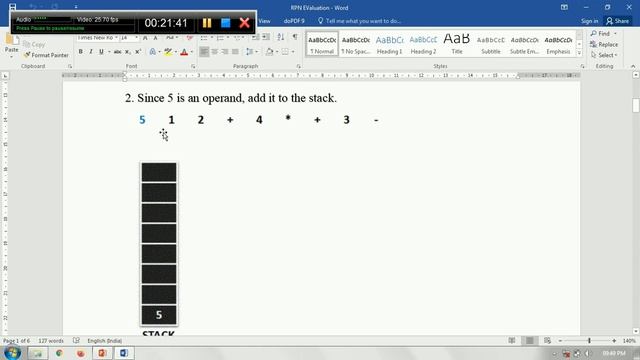
Task: Expand the Styles gallery
Action: point(579,53)
